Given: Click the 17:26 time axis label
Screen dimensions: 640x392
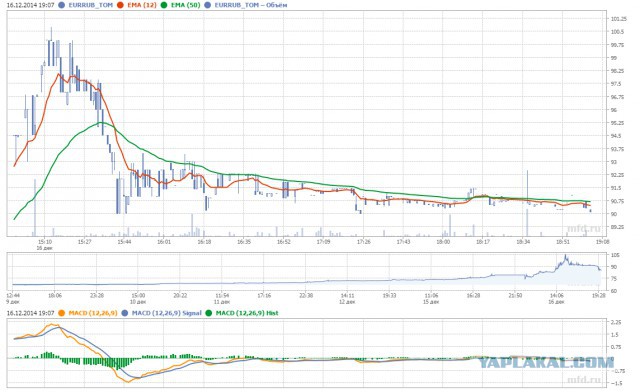Looking at the screenshot, I should pyautogui.click(x=363, y=242).
